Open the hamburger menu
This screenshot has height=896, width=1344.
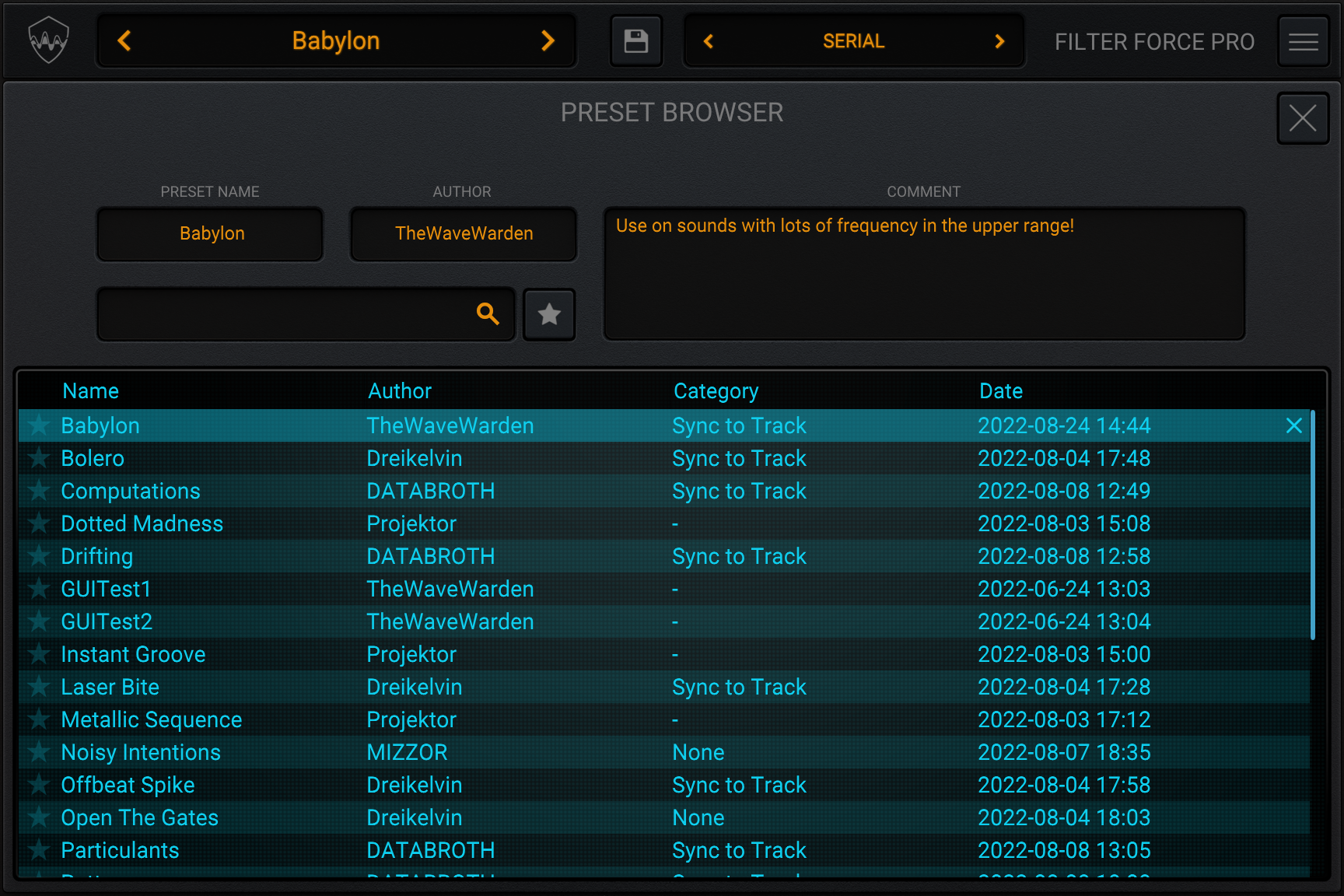point(1303,41)
